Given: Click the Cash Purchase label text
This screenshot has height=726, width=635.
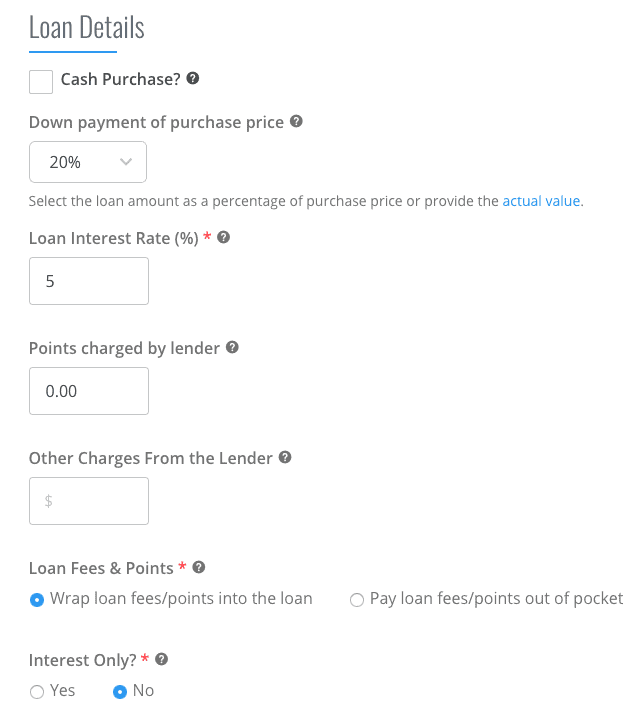Looking at the screenshot, I should [x=120, y=79].
